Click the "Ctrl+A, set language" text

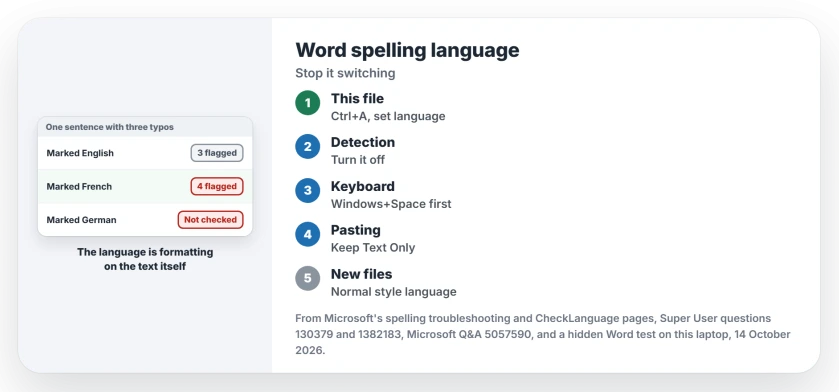(388, 116)
